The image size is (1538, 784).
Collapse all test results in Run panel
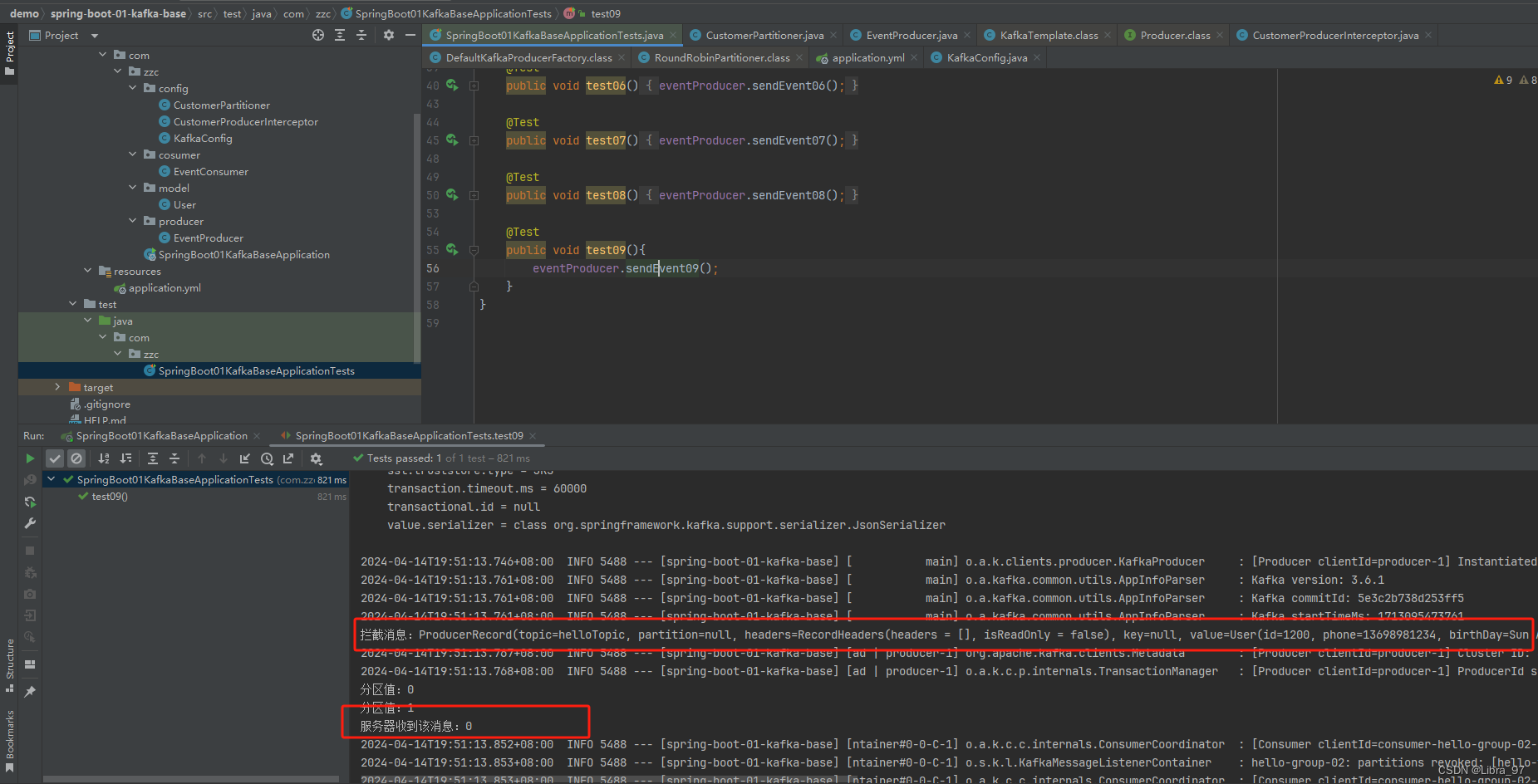point(174,458)
